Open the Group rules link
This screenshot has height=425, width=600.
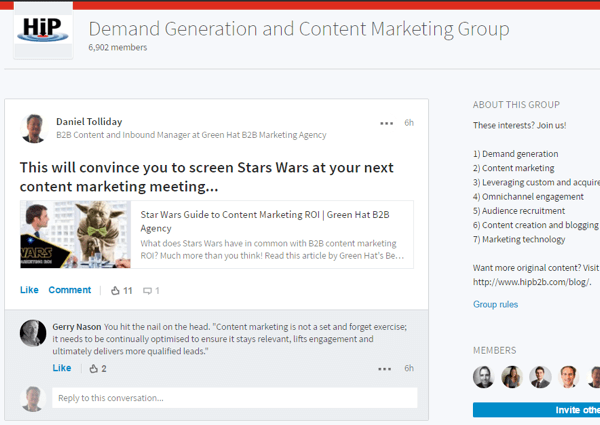click(495, 305)
